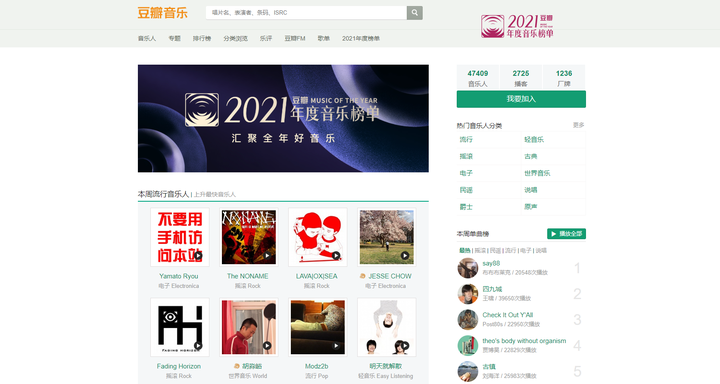Select the 古典 artist category
Viewport: 720px width, 384px height.
click(x=531, y=157)
